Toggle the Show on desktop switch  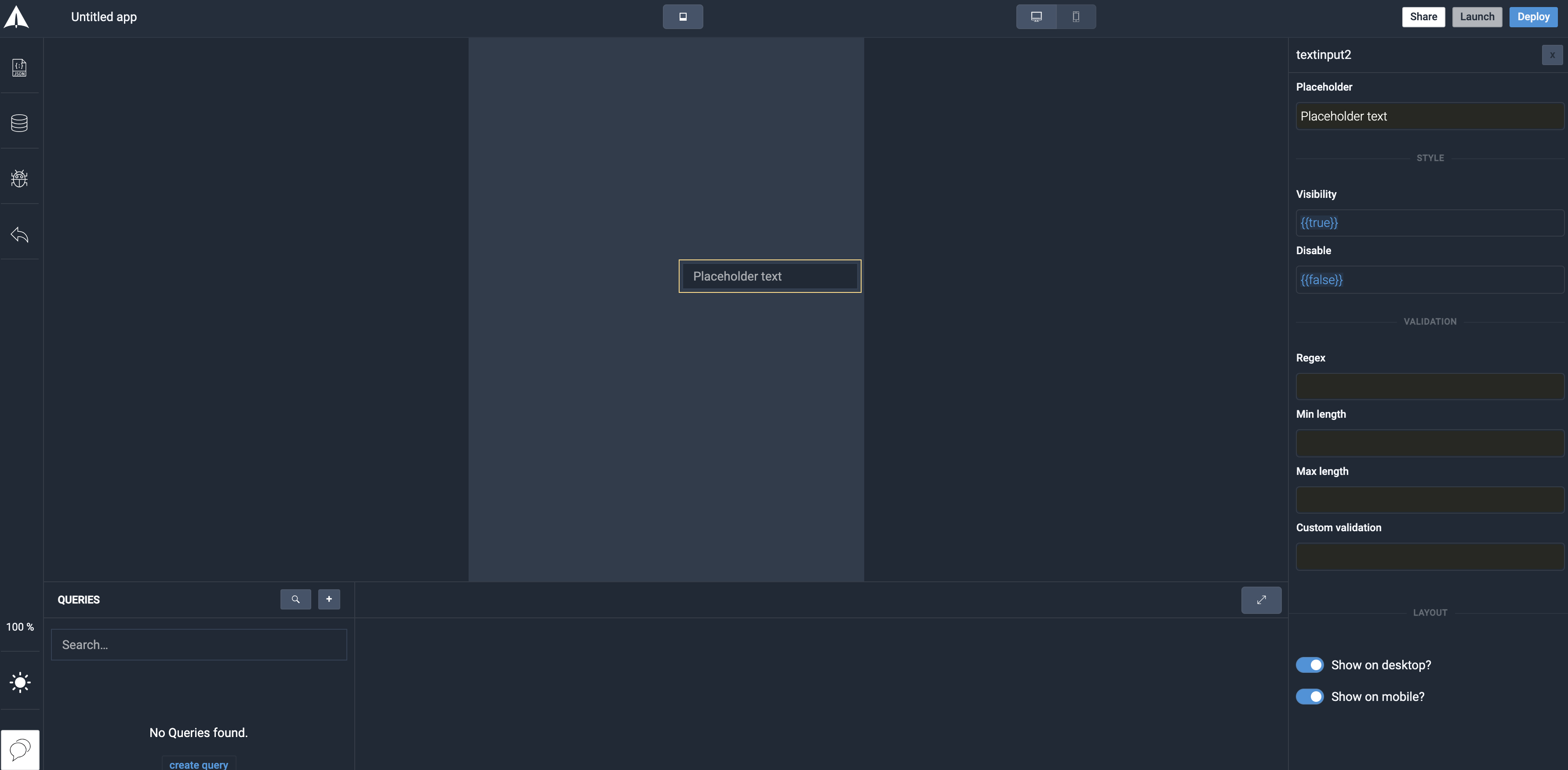coord(1310,665)
